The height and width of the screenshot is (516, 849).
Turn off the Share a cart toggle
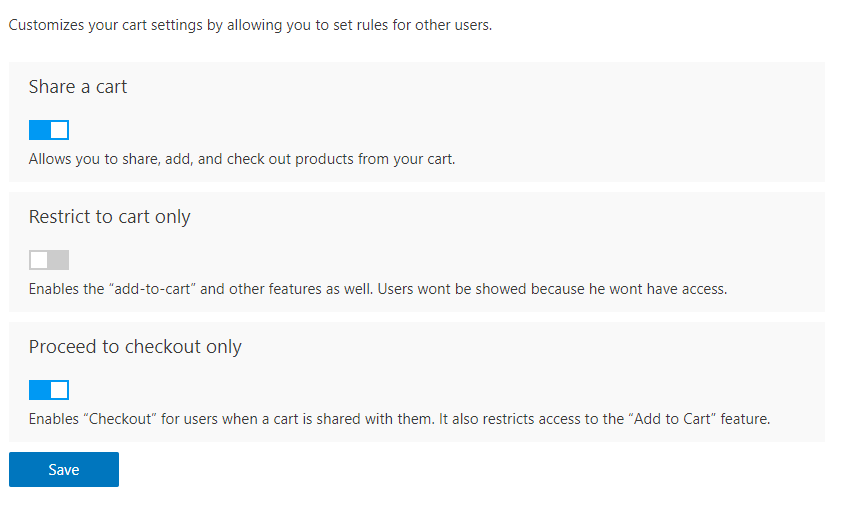49,130
